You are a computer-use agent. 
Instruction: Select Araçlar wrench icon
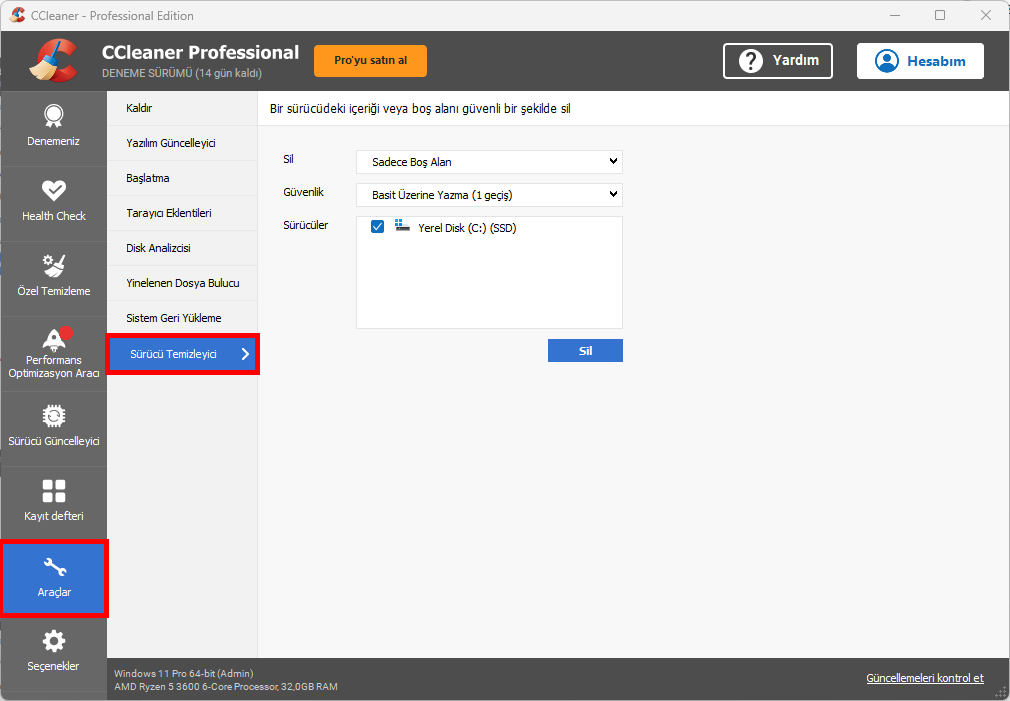53,568
